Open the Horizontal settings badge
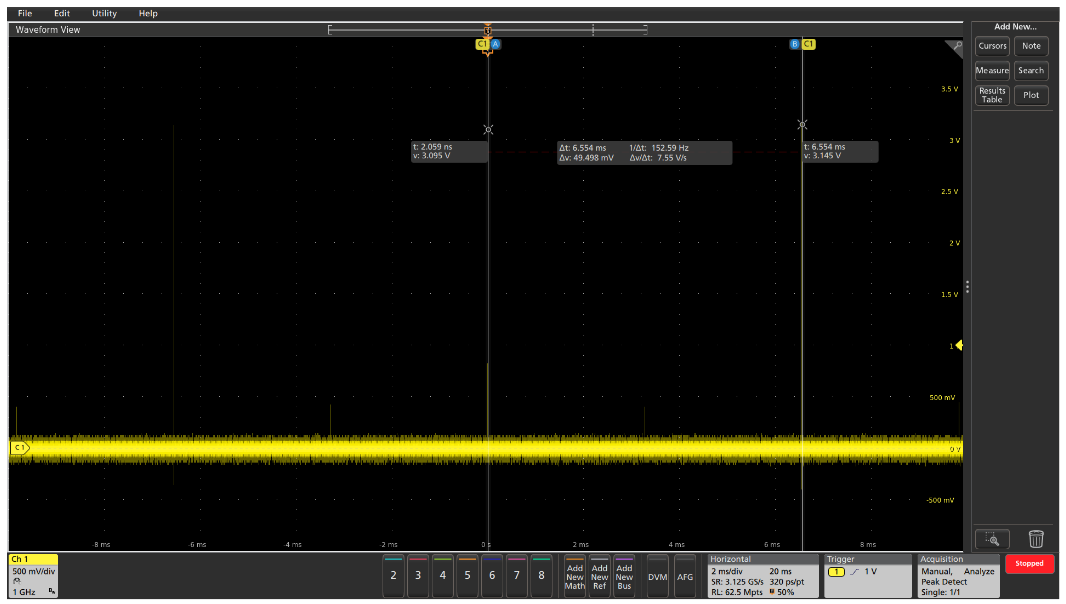This screenshot has width=1066, height=604. 762,575
